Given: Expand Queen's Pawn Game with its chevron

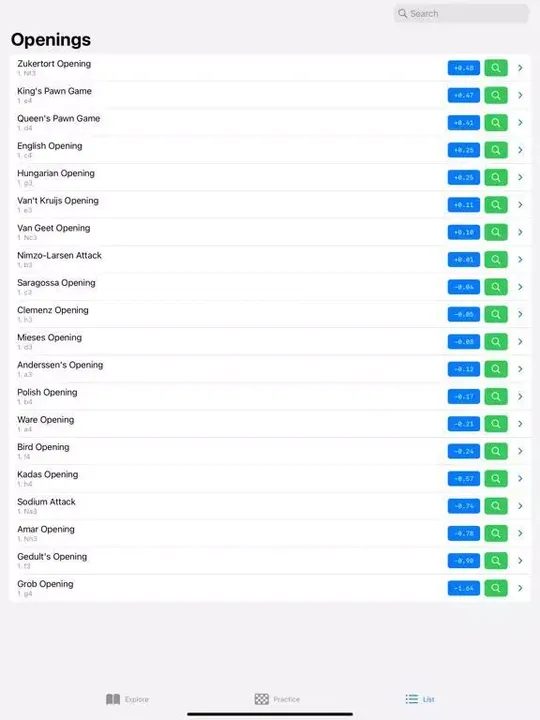Looking at the screenshot, I should [520, 123].
